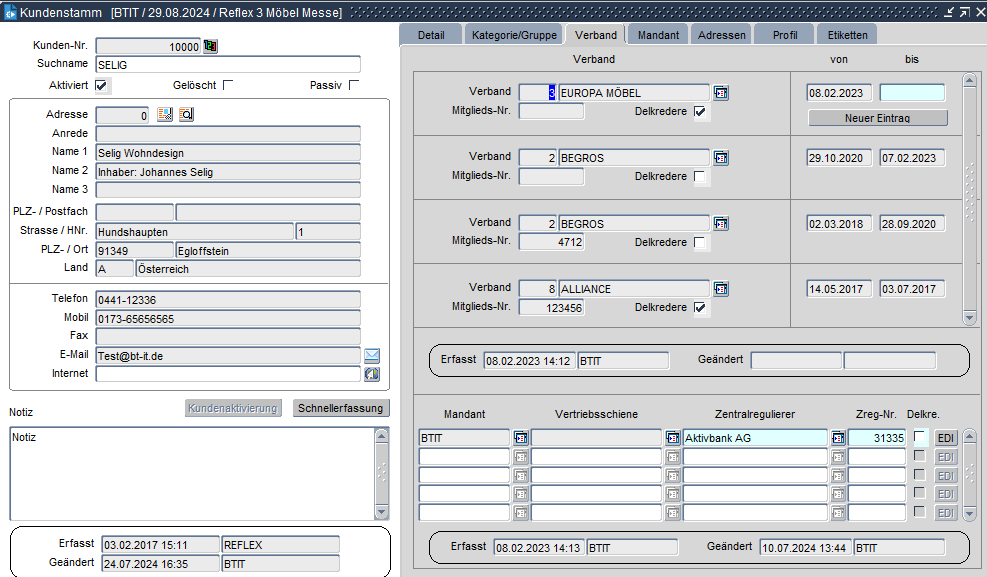Open the Etiketten tab
This screenshot has height=577, width=987.
coord(847,35)
